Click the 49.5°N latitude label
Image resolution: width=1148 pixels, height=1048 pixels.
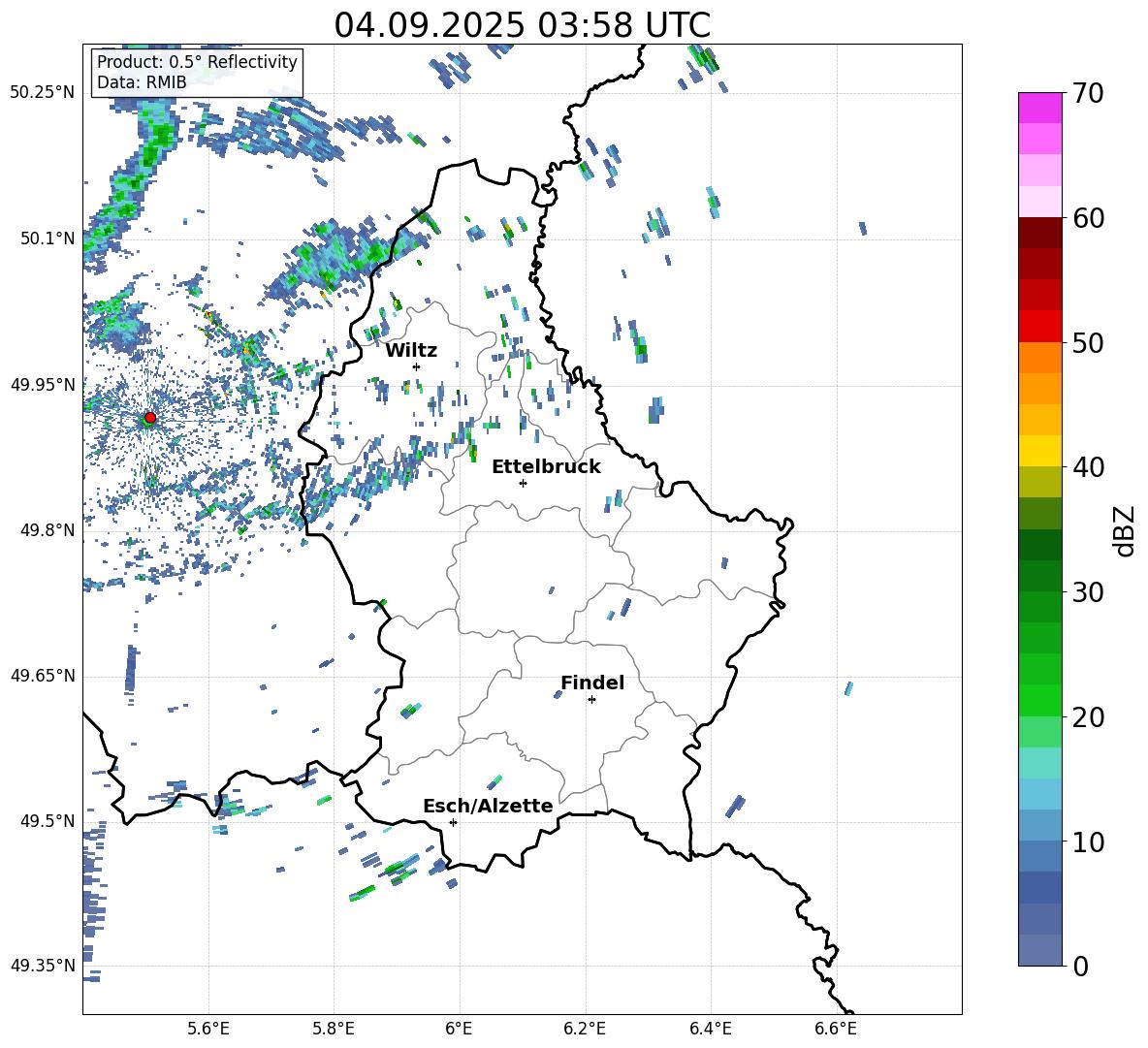coord(48,820)
